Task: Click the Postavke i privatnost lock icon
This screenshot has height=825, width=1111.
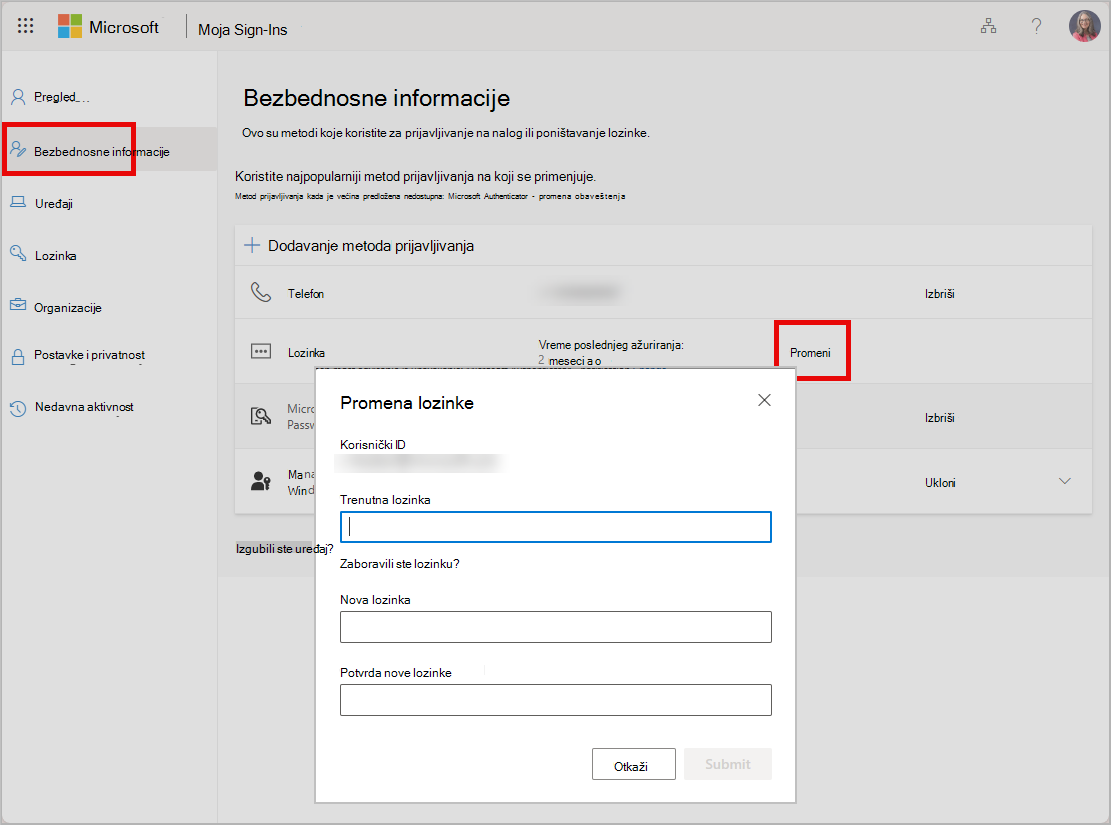Action: point(18,356)
